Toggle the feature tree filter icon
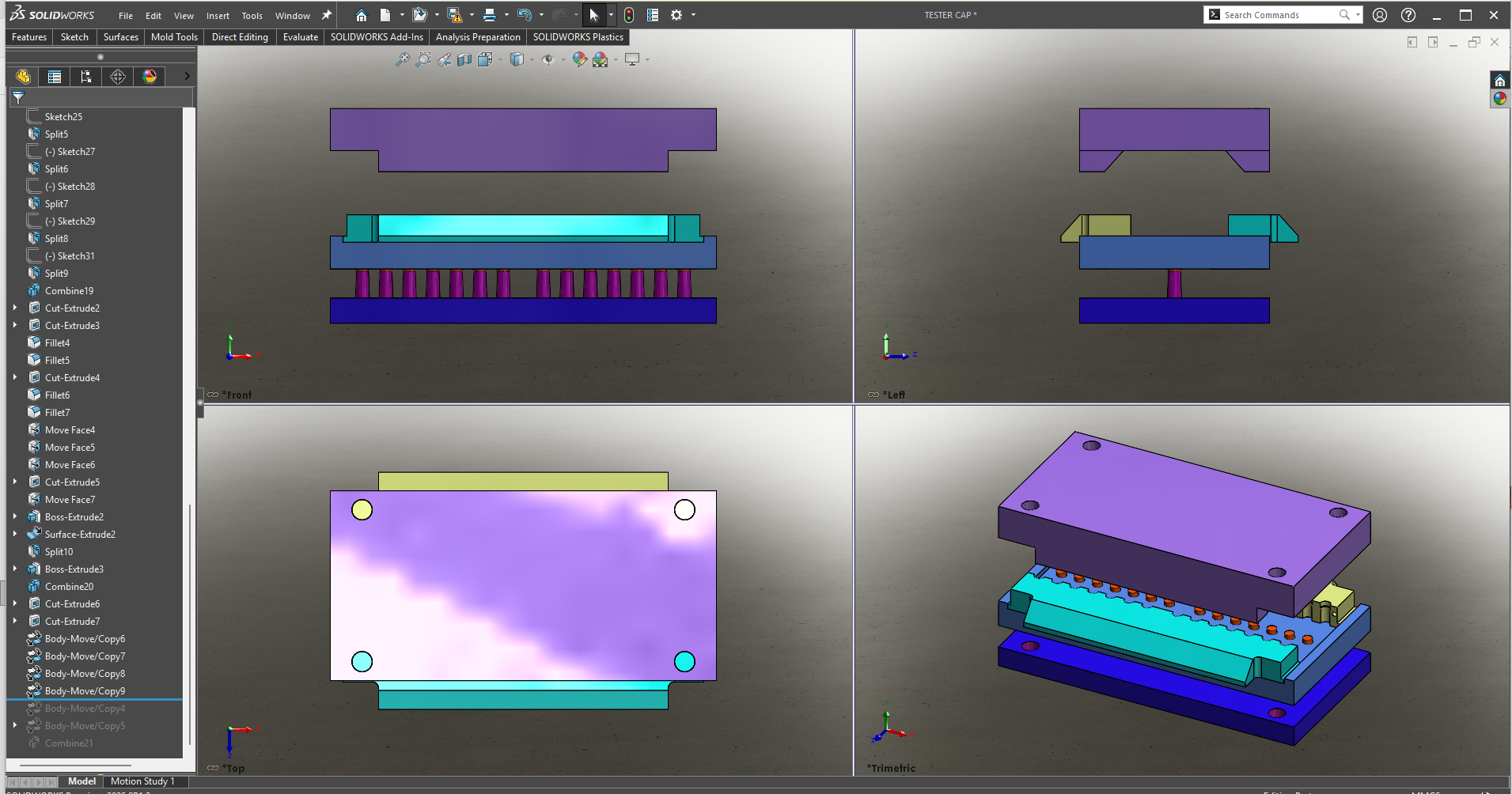 [x=18, y=98]
